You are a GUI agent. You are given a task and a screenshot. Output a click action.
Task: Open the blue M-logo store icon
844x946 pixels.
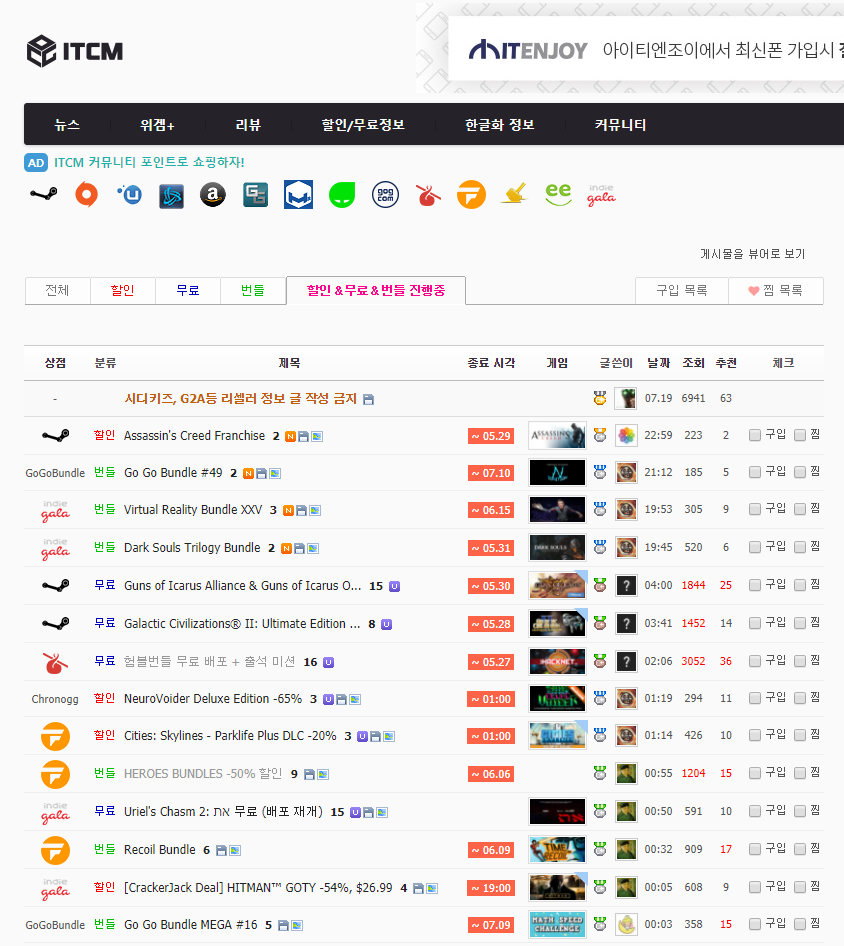click(x=299, y=195)
